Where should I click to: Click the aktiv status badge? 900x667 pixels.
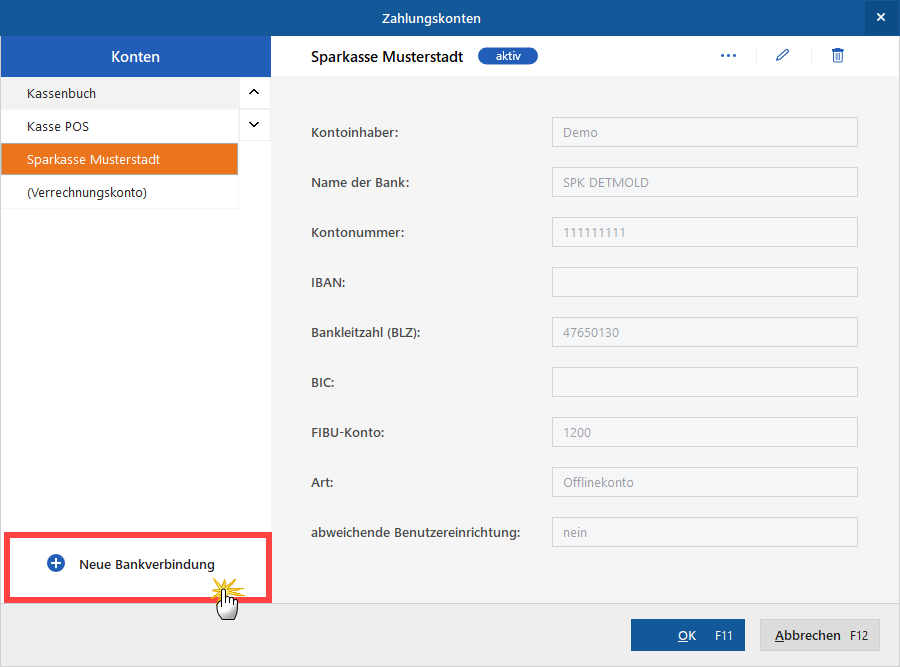click(x=508, y=56)
